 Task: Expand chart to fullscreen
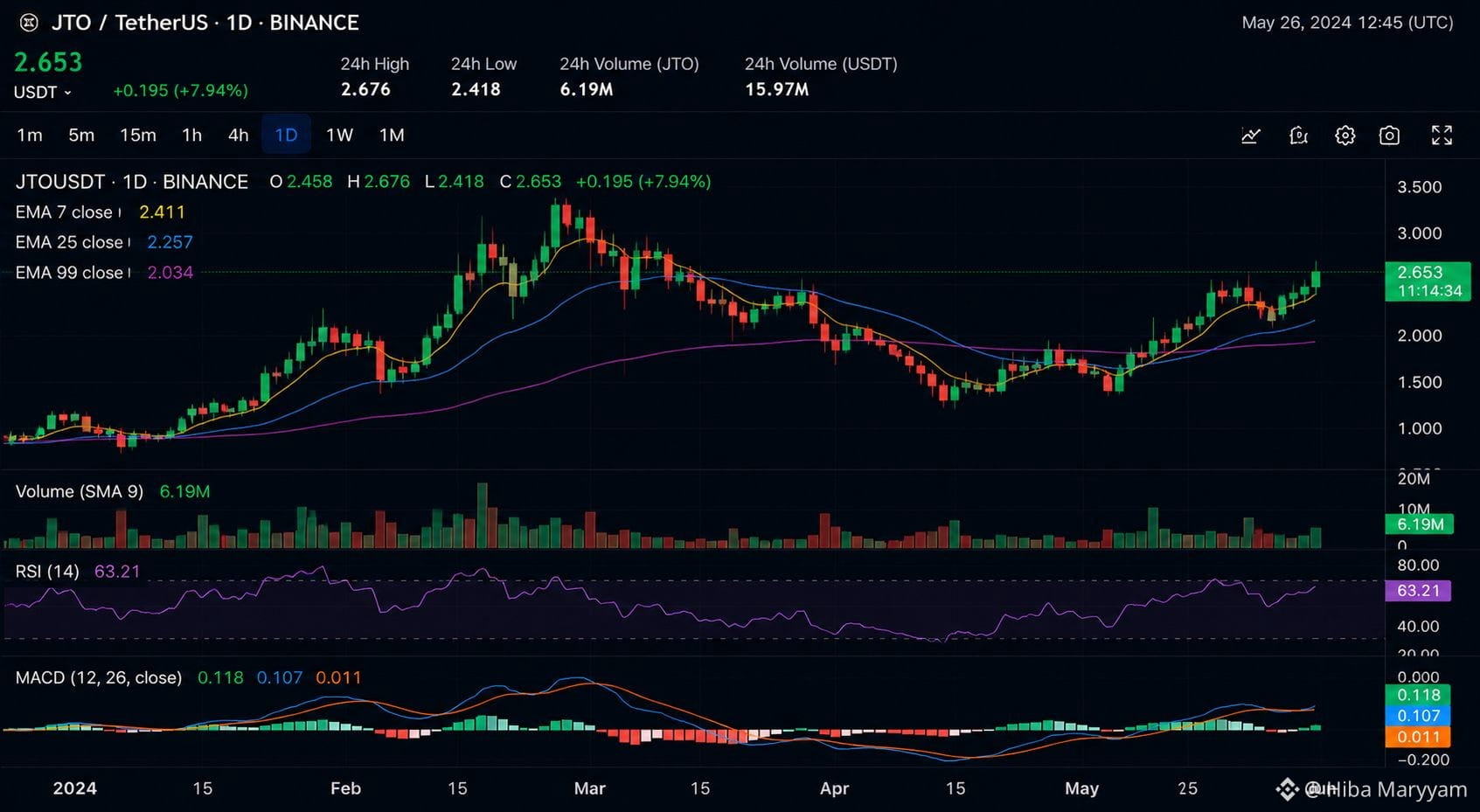point(1442,135)
